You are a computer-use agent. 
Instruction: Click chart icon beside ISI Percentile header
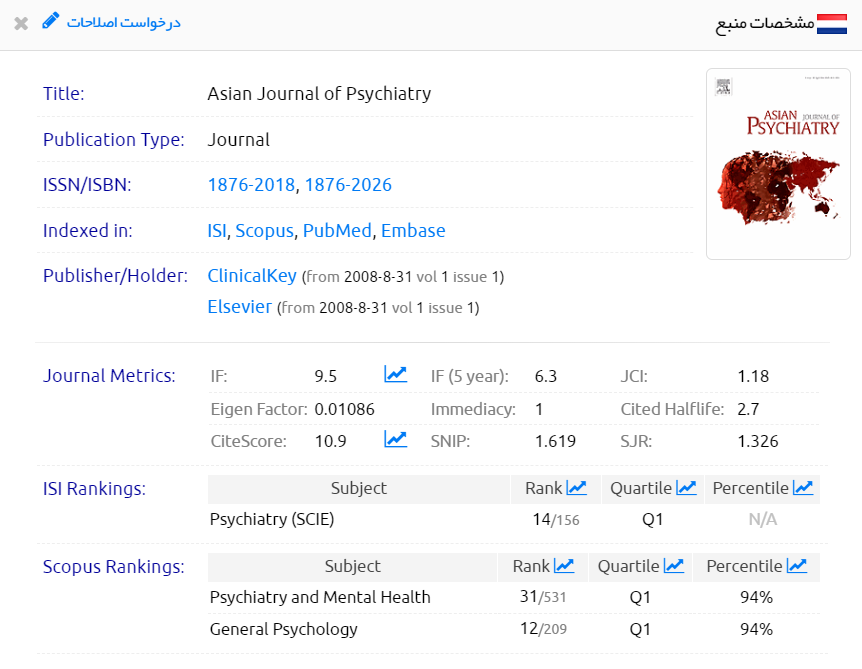pyautogui.click(x=803, y=488)
